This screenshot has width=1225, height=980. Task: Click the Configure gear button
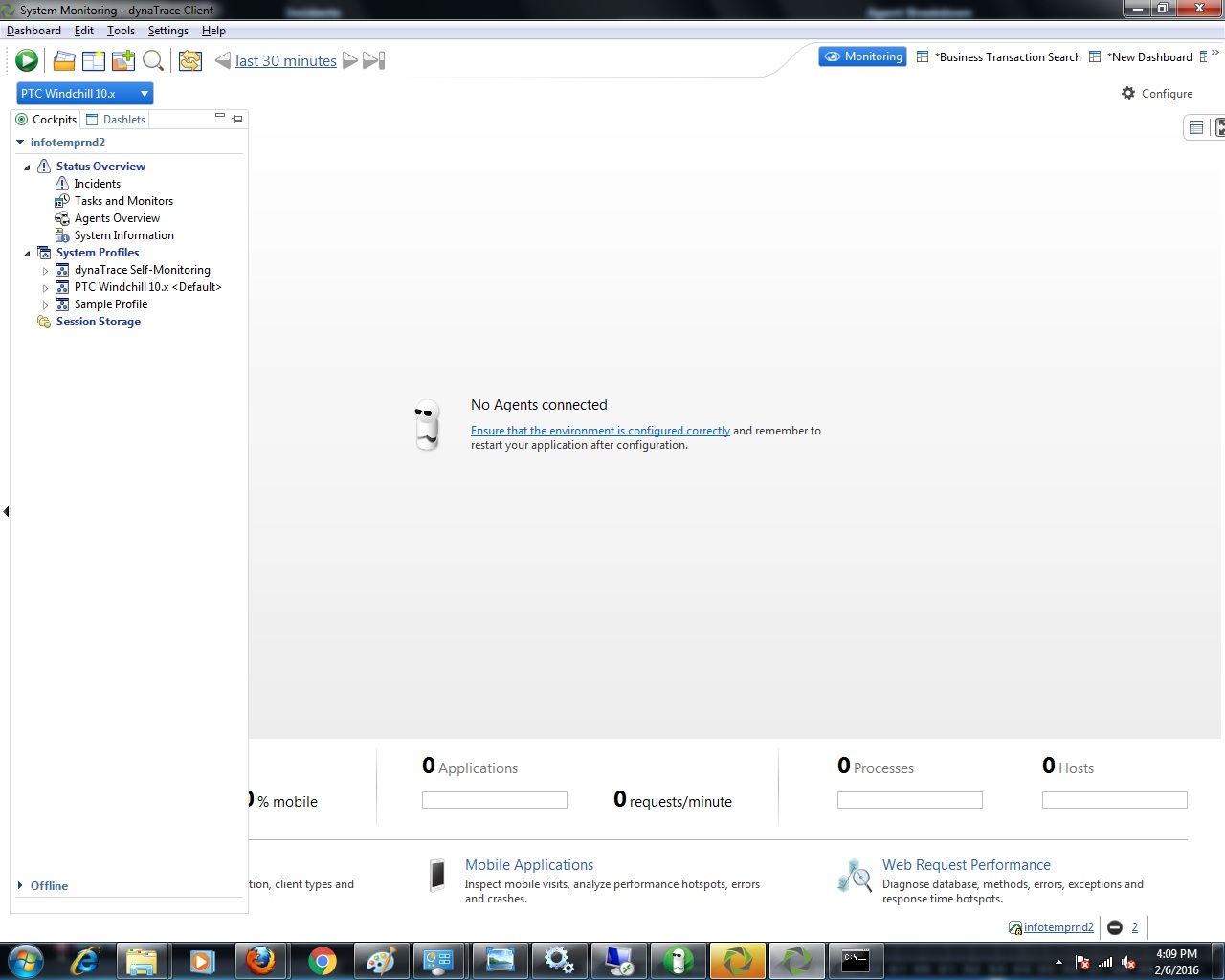tap(1157, 94)
